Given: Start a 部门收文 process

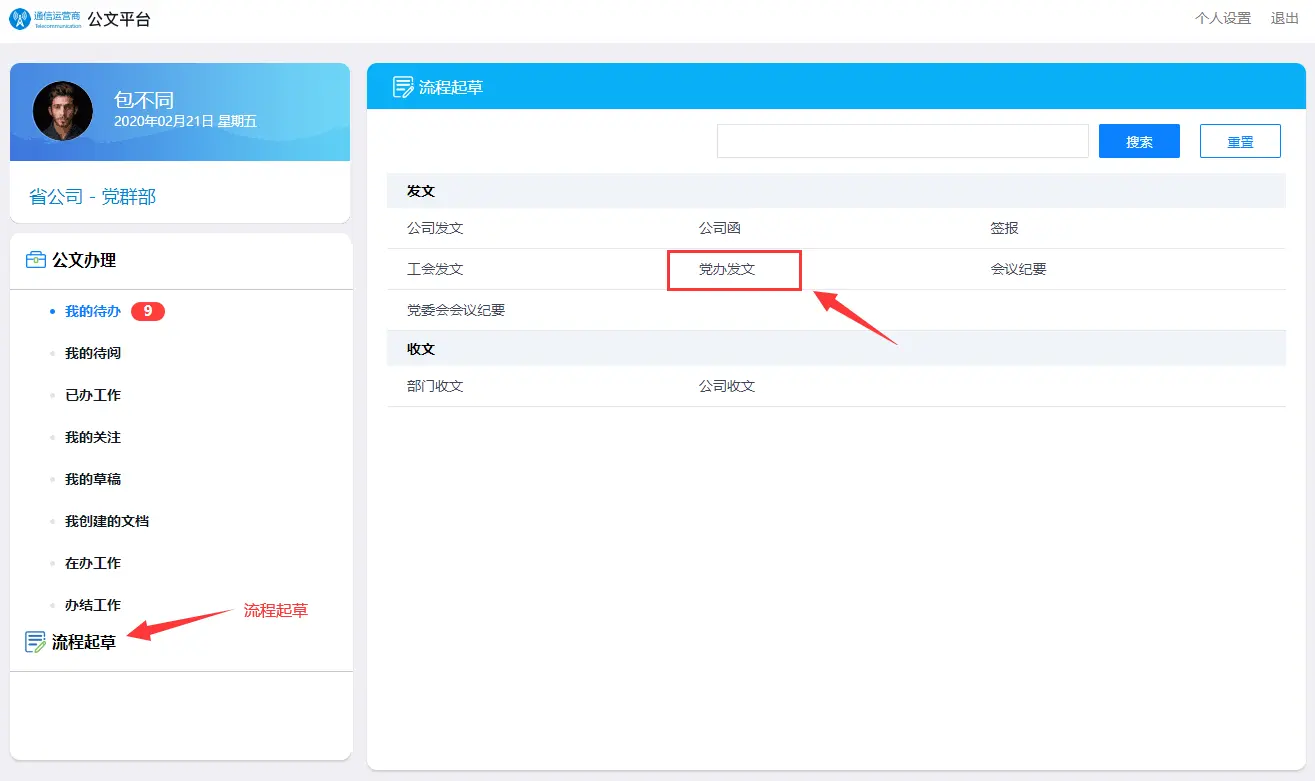Looking at the screenshot, I should point(435,386).
